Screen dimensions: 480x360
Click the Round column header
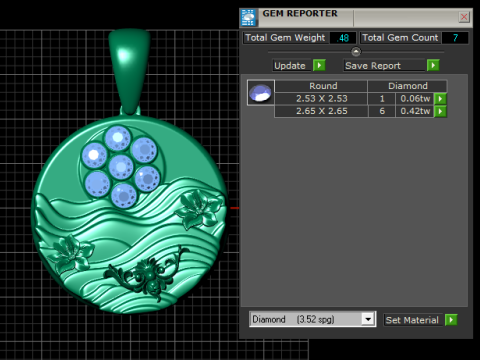tap(321, 86)
